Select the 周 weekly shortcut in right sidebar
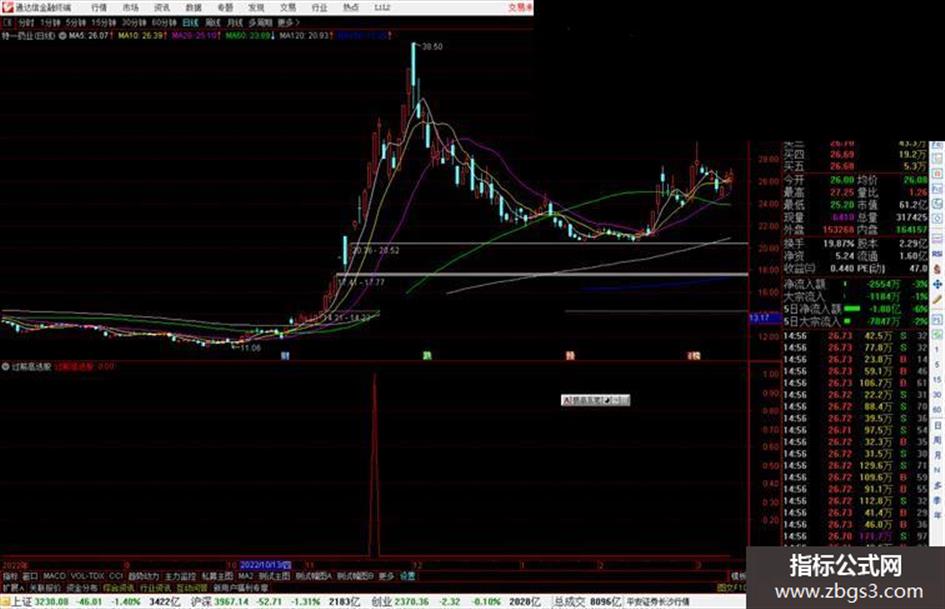 937,441
